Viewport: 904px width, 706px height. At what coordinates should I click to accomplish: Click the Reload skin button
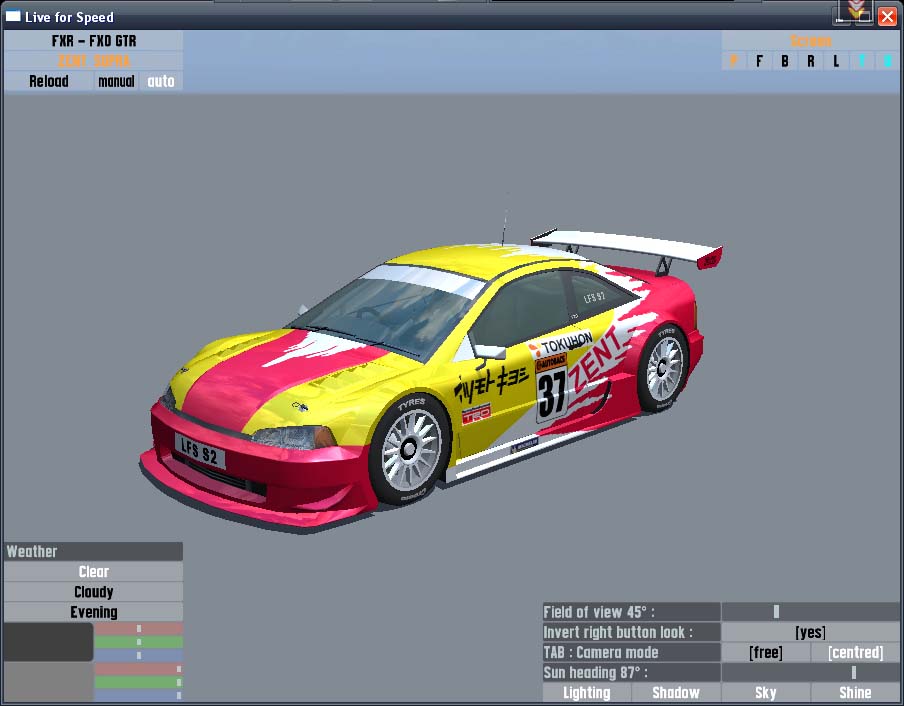click(49, 81)
